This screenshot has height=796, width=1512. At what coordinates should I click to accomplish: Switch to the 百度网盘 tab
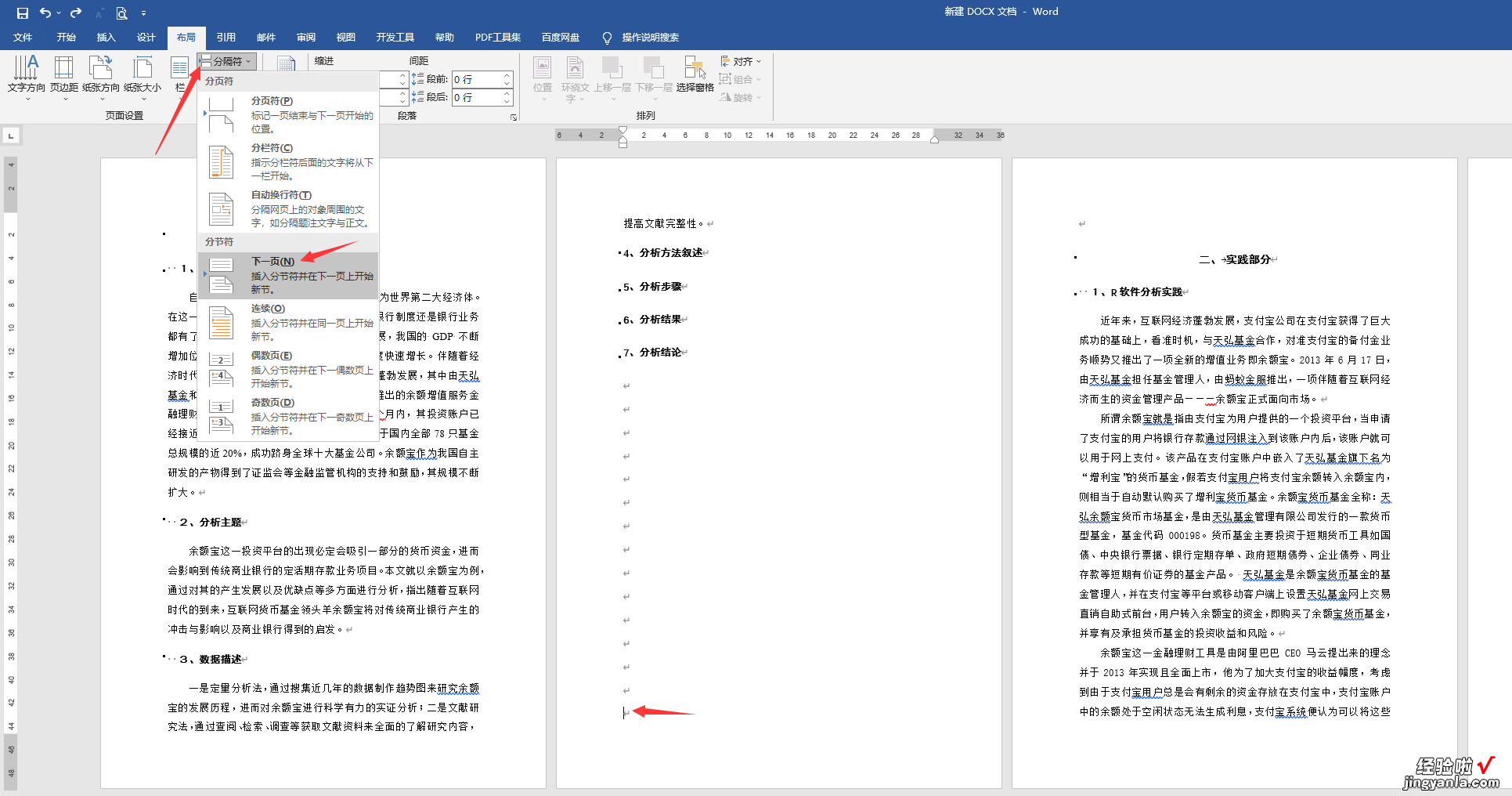point(561,38)
